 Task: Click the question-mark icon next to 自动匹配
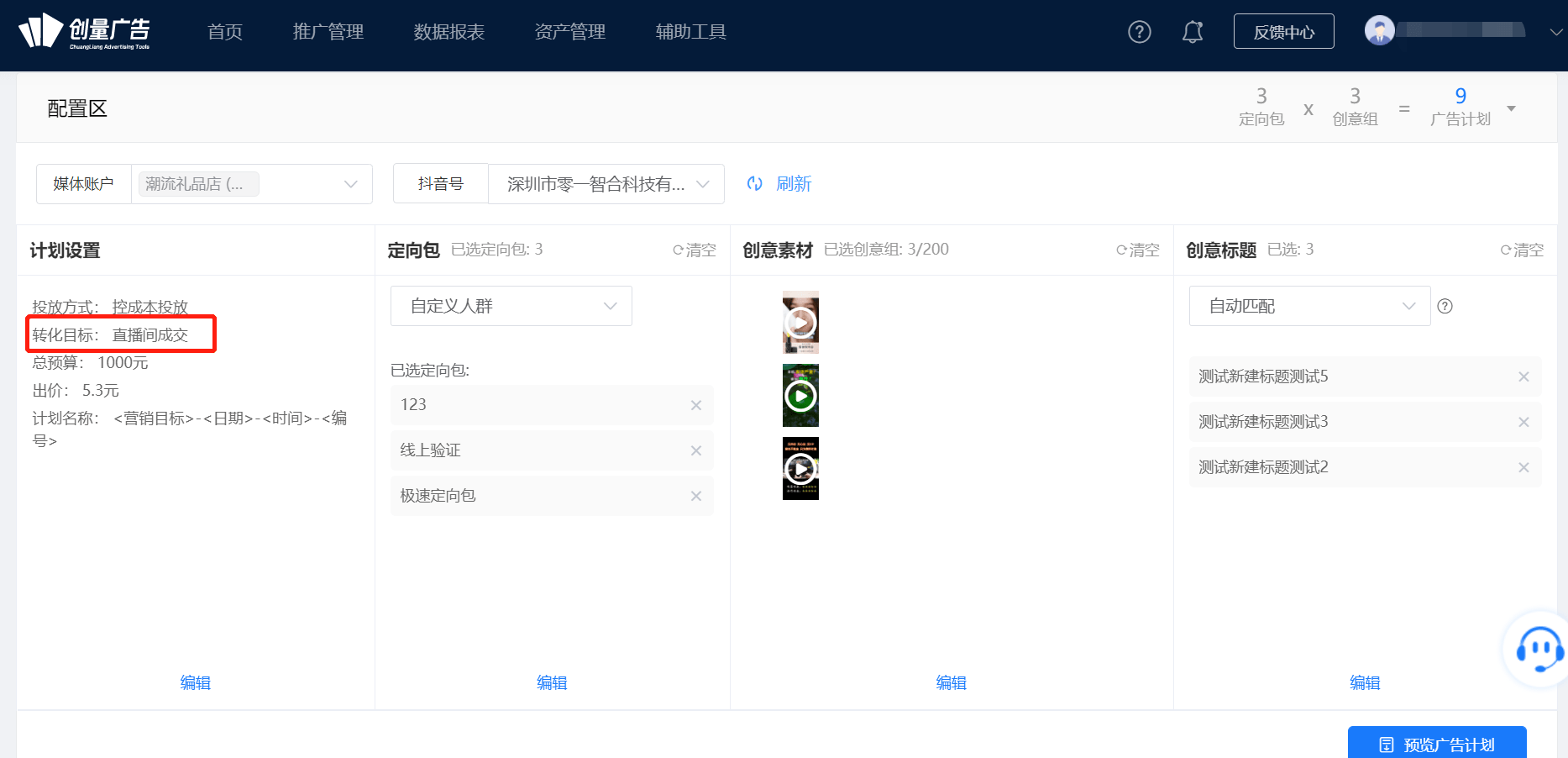[x=1445, y=306]
